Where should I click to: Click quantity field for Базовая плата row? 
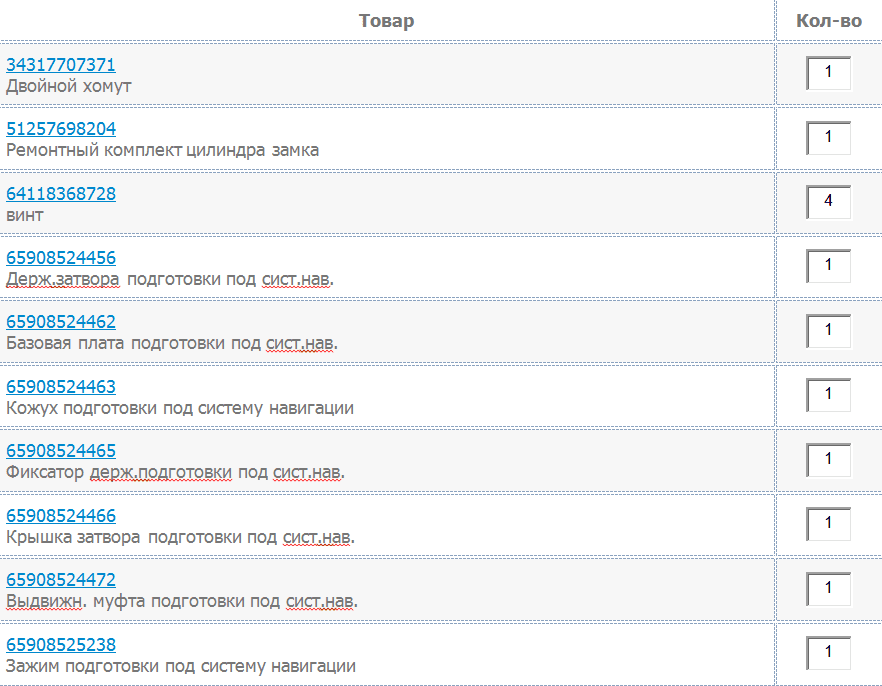829,331
